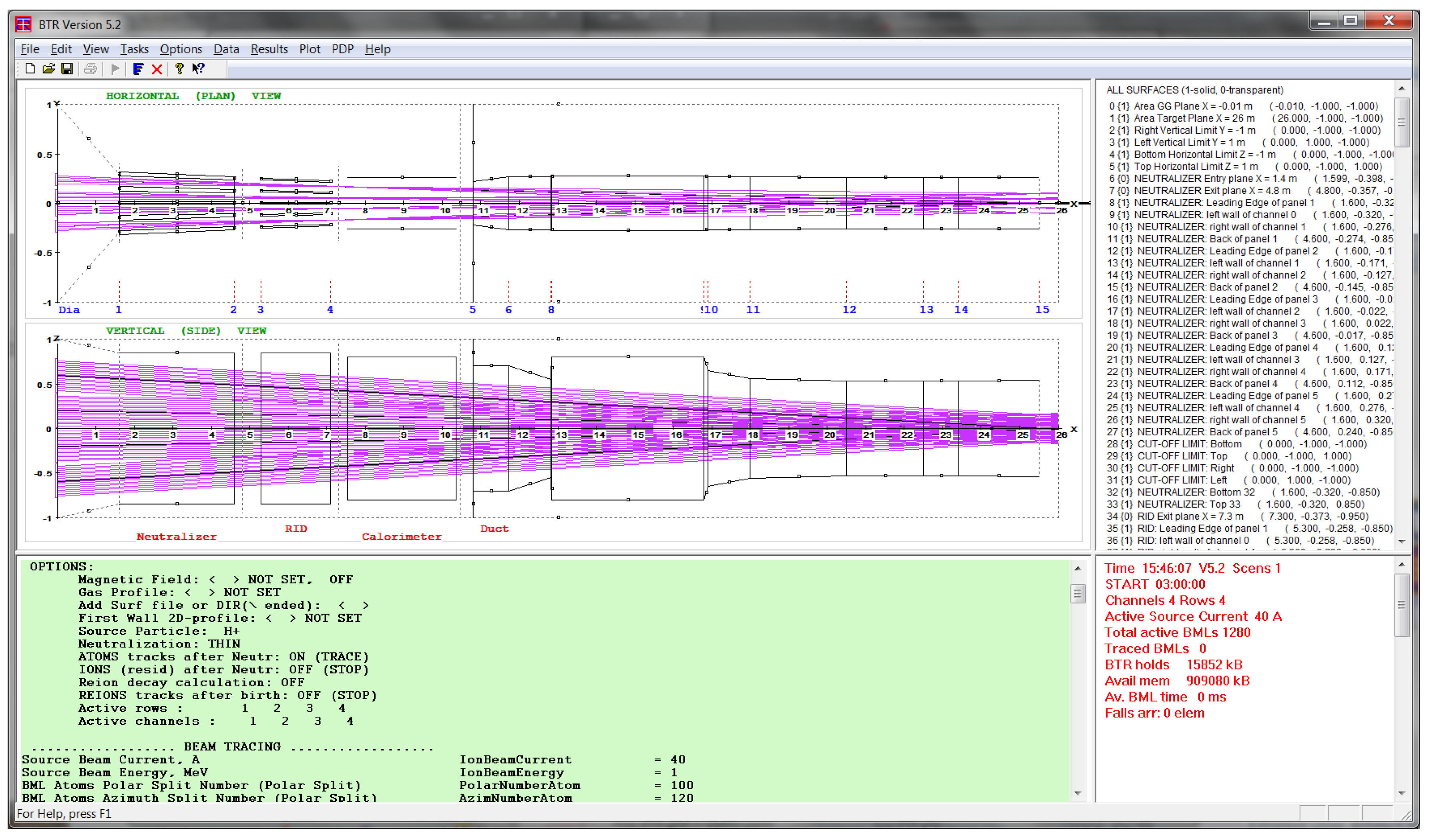Click the blue F toolbar icon

pos(138,69)
